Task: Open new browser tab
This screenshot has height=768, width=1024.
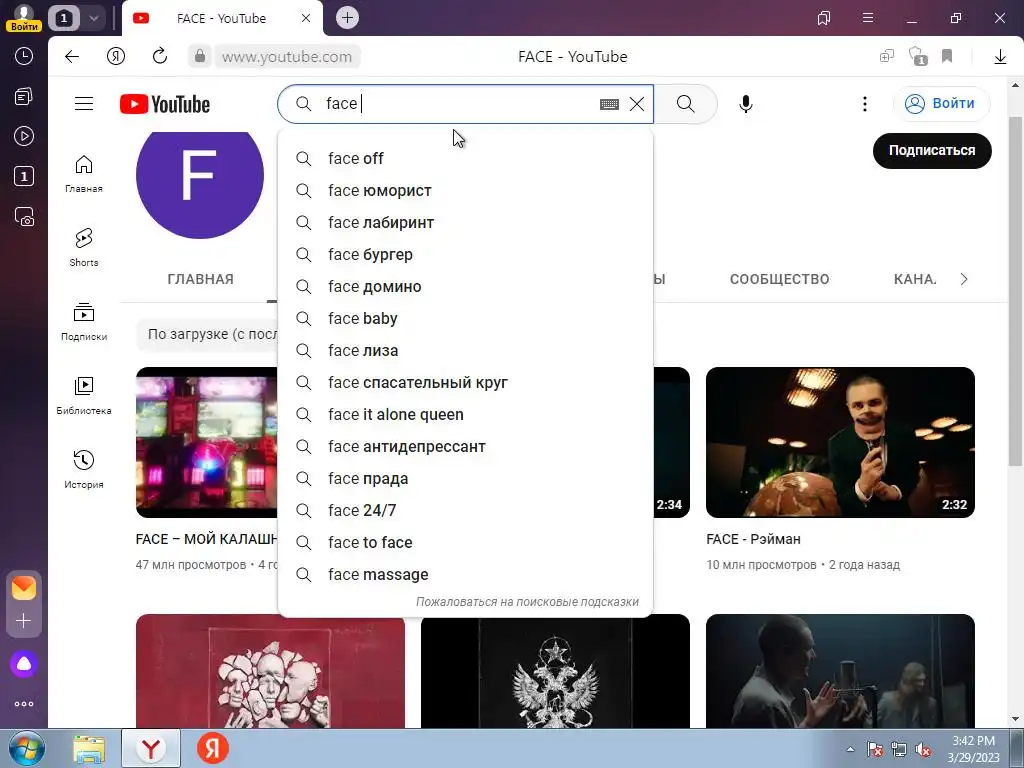Action: (347, 18)
